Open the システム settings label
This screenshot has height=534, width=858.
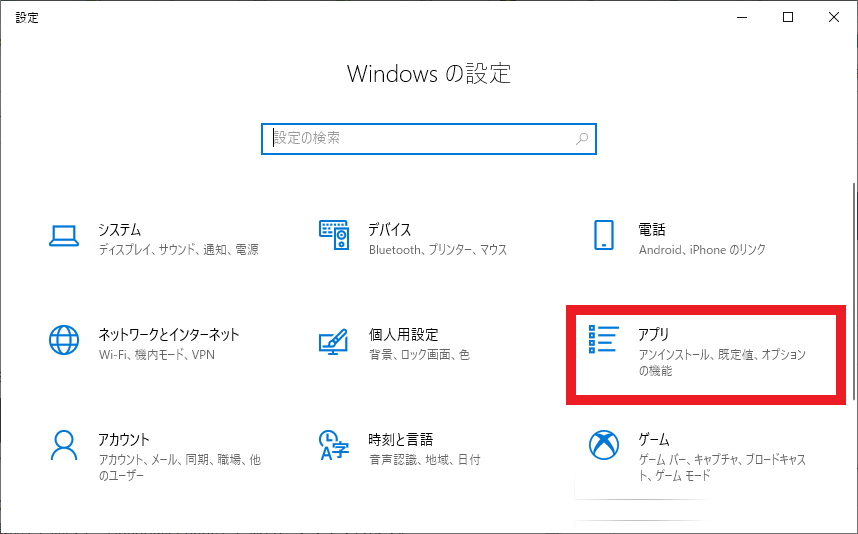[x=120, y=230]
